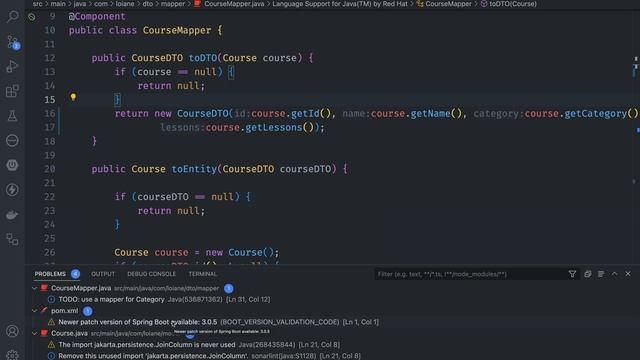Image resolution: width=640 pixels, height=360 pixels.
Task: Switch problems to table view icon
Action: tap(601, 274)
